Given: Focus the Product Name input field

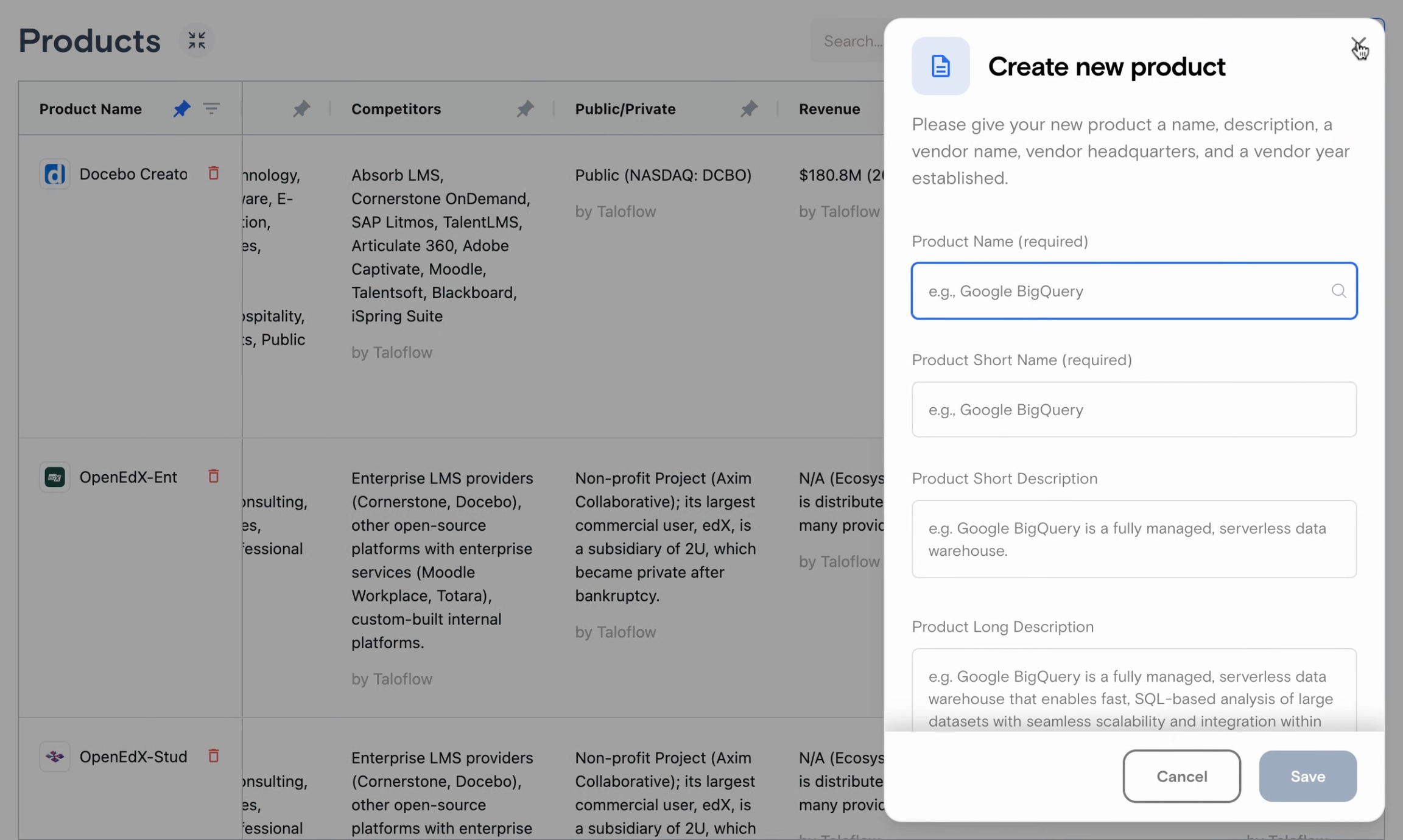Looking at the screenshot, I should point(1120,291).
